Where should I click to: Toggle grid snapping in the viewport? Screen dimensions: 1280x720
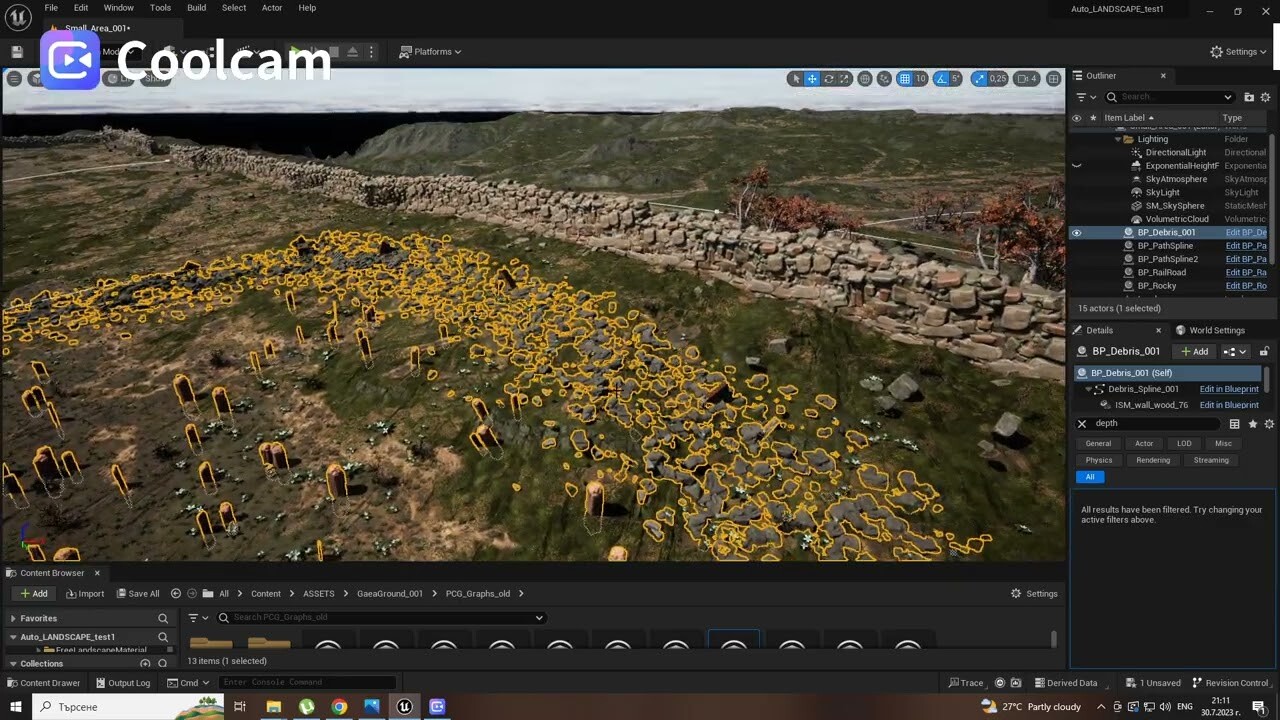pyautogui.click(x=904, y=79)
